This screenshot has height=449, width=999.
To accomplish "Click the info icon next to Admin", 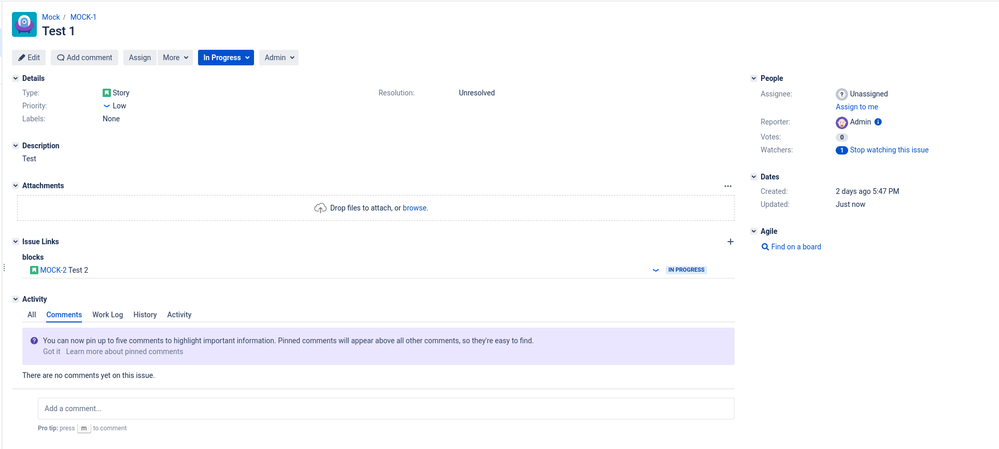I will [x=878, y=122].
